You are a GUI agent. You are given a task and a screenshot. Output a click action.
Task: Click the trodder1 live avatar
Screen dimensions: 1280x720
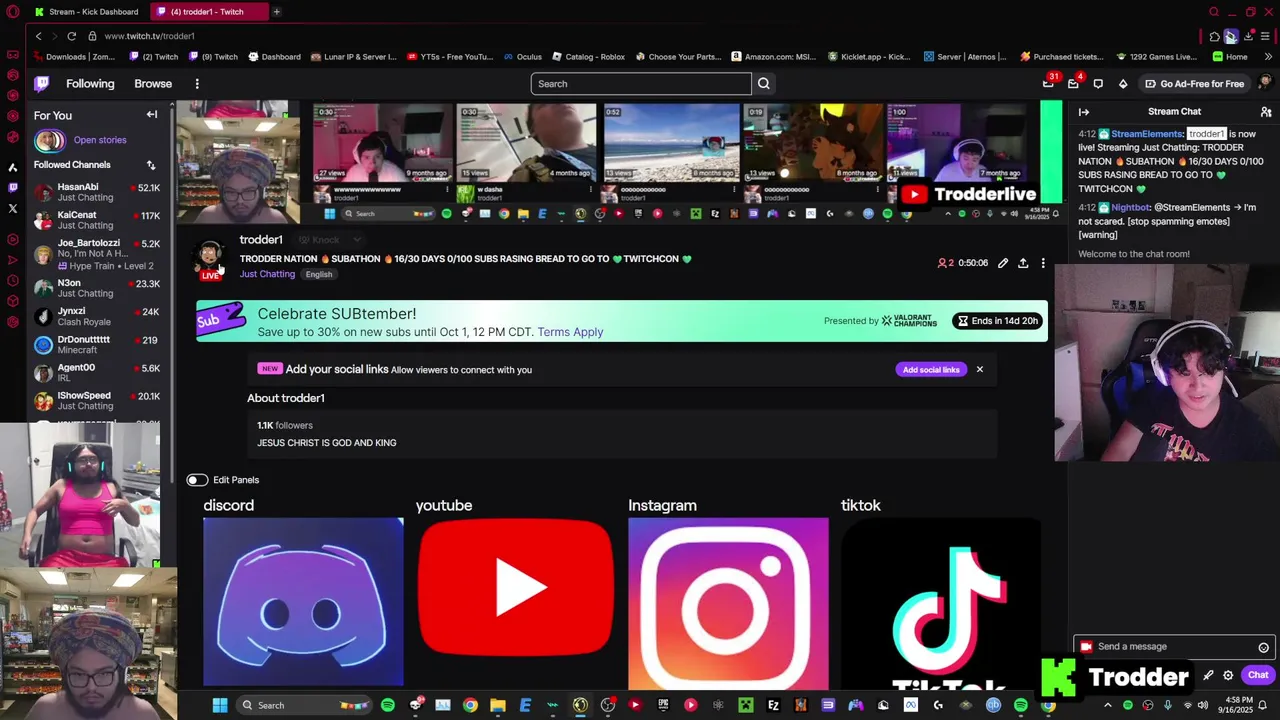pyautogui.click(x=210, y=259)
